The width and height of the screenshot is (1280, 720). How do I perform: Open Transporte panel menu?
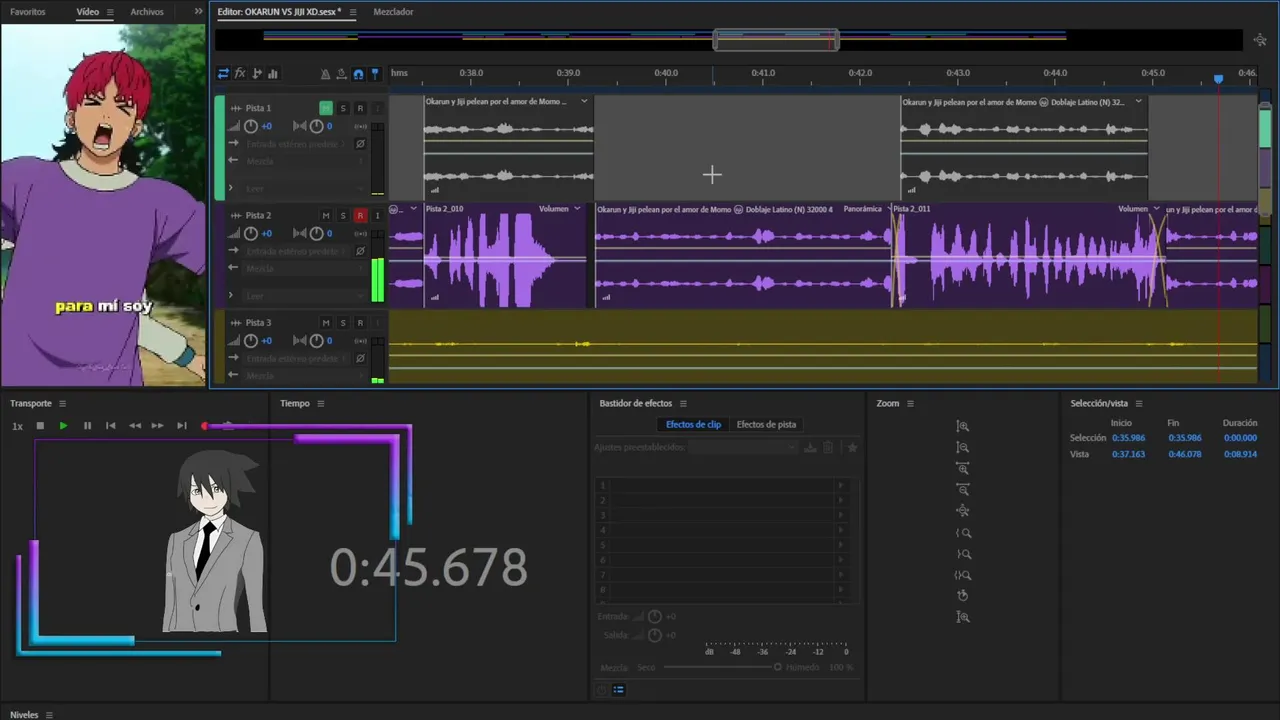coord(62,404)
